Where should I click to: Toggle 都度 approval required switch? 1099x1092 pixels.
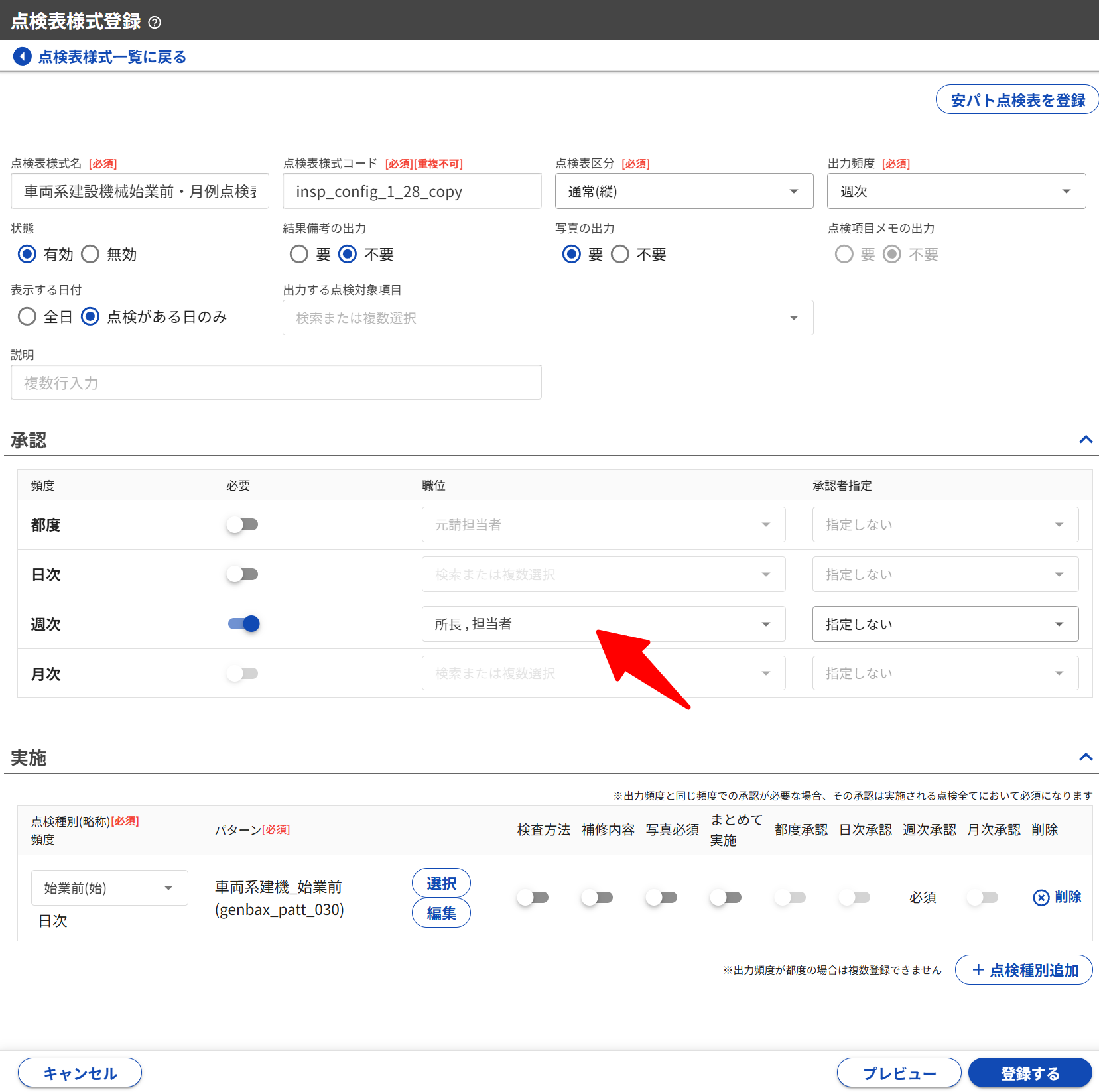pyautogui.click(x=242, y=524)
